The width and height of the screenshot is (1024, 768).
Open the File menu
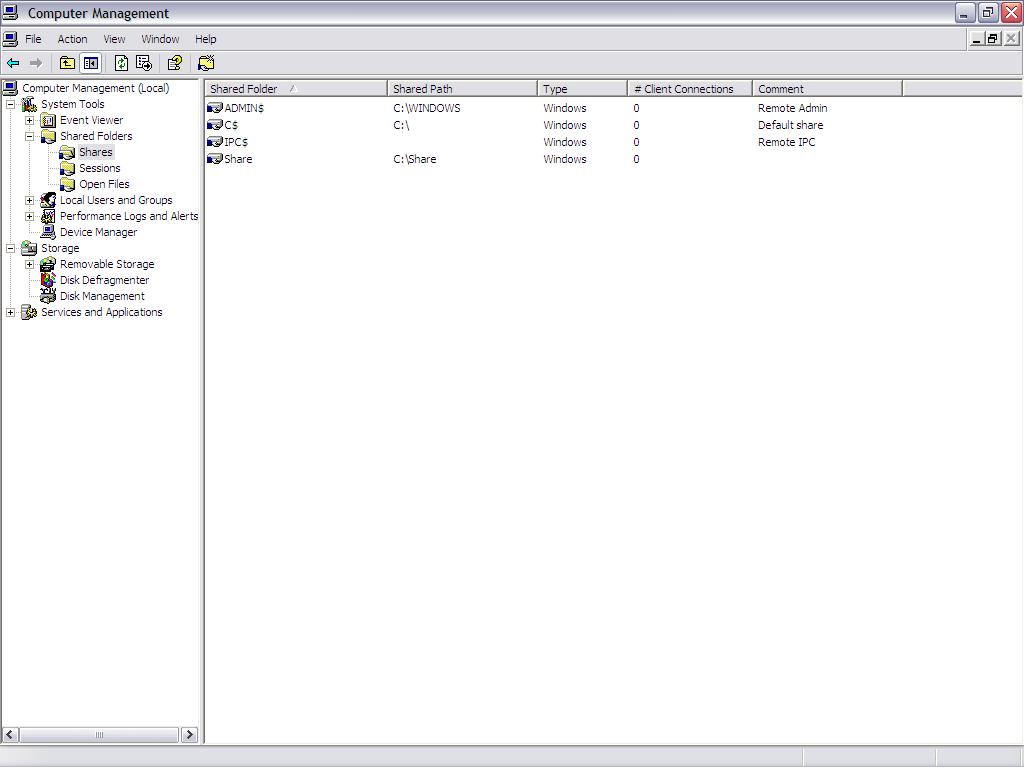pos(33,39)
